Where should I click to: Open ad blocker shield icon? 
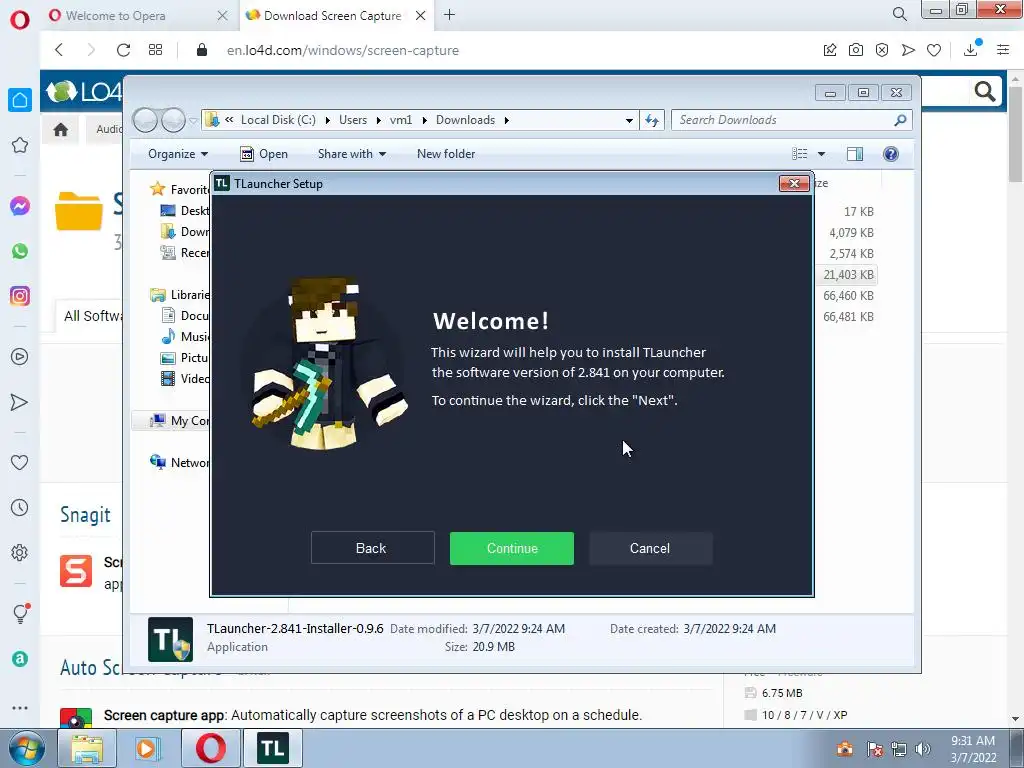[x=882, y=50]
